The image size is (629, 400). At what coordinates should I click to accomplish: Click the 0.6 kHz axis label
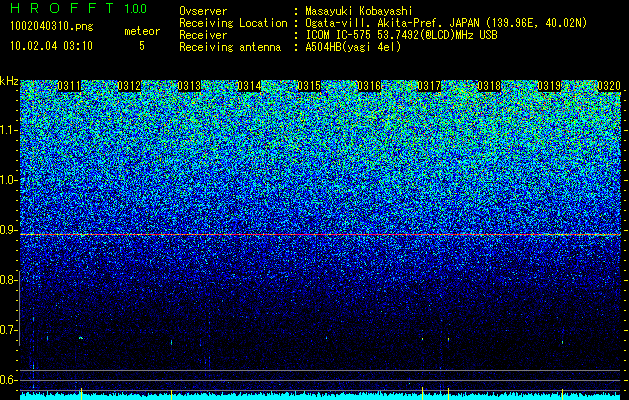click(8, 380)
